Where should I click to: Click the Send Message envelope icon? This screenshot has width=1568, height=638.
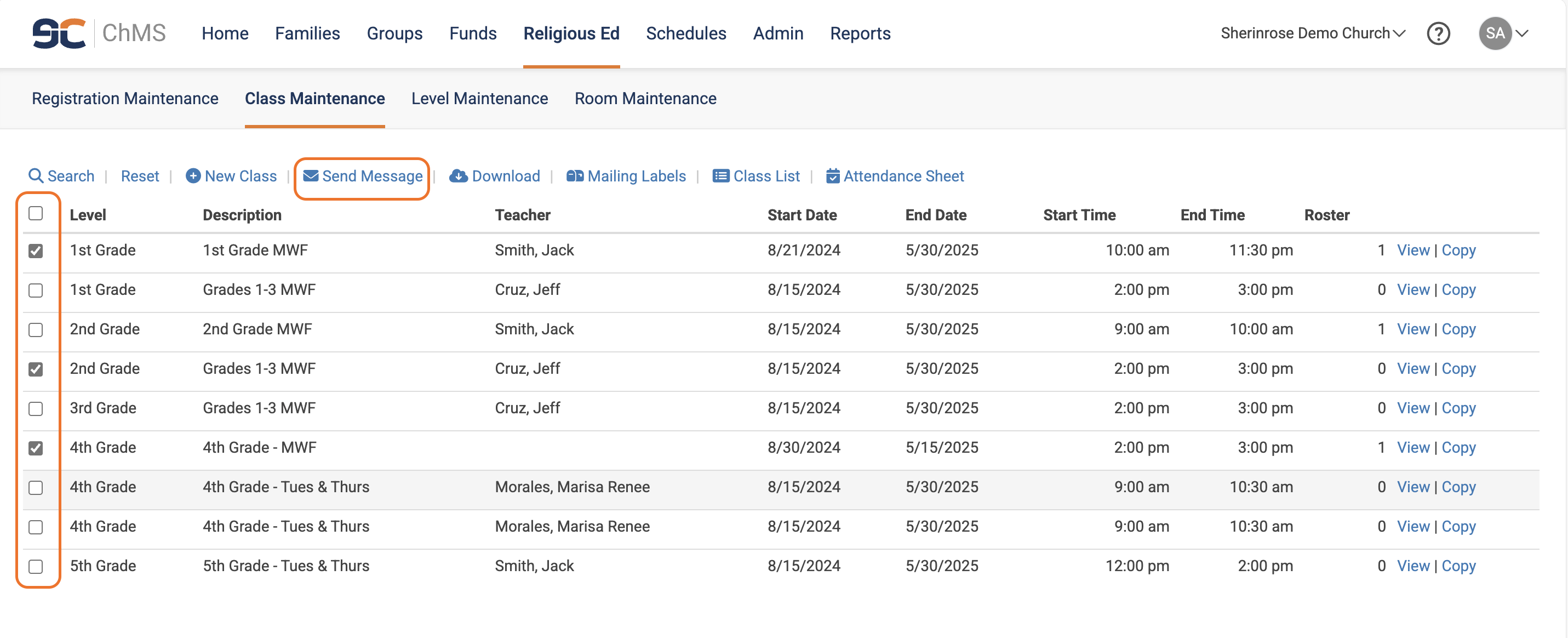[311, 176]
